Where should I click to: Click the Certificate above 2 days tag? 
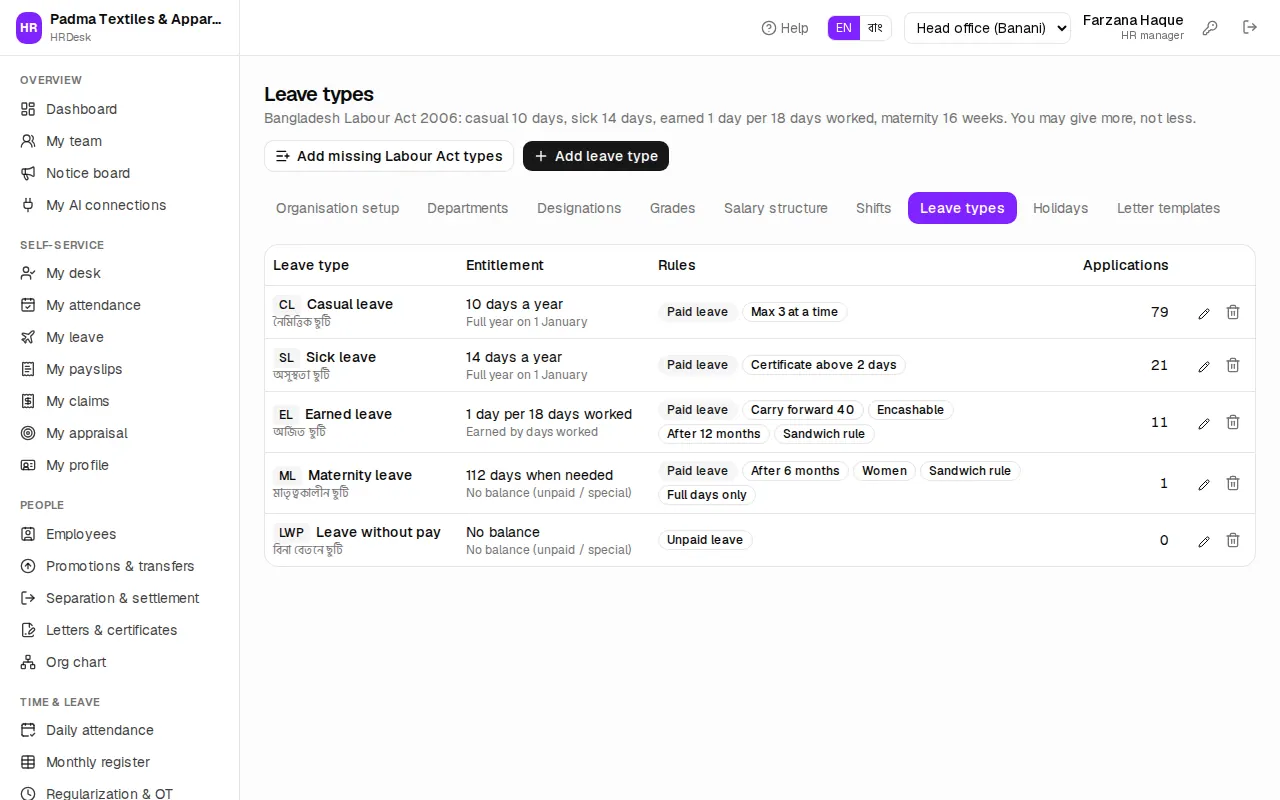point(823,365)
